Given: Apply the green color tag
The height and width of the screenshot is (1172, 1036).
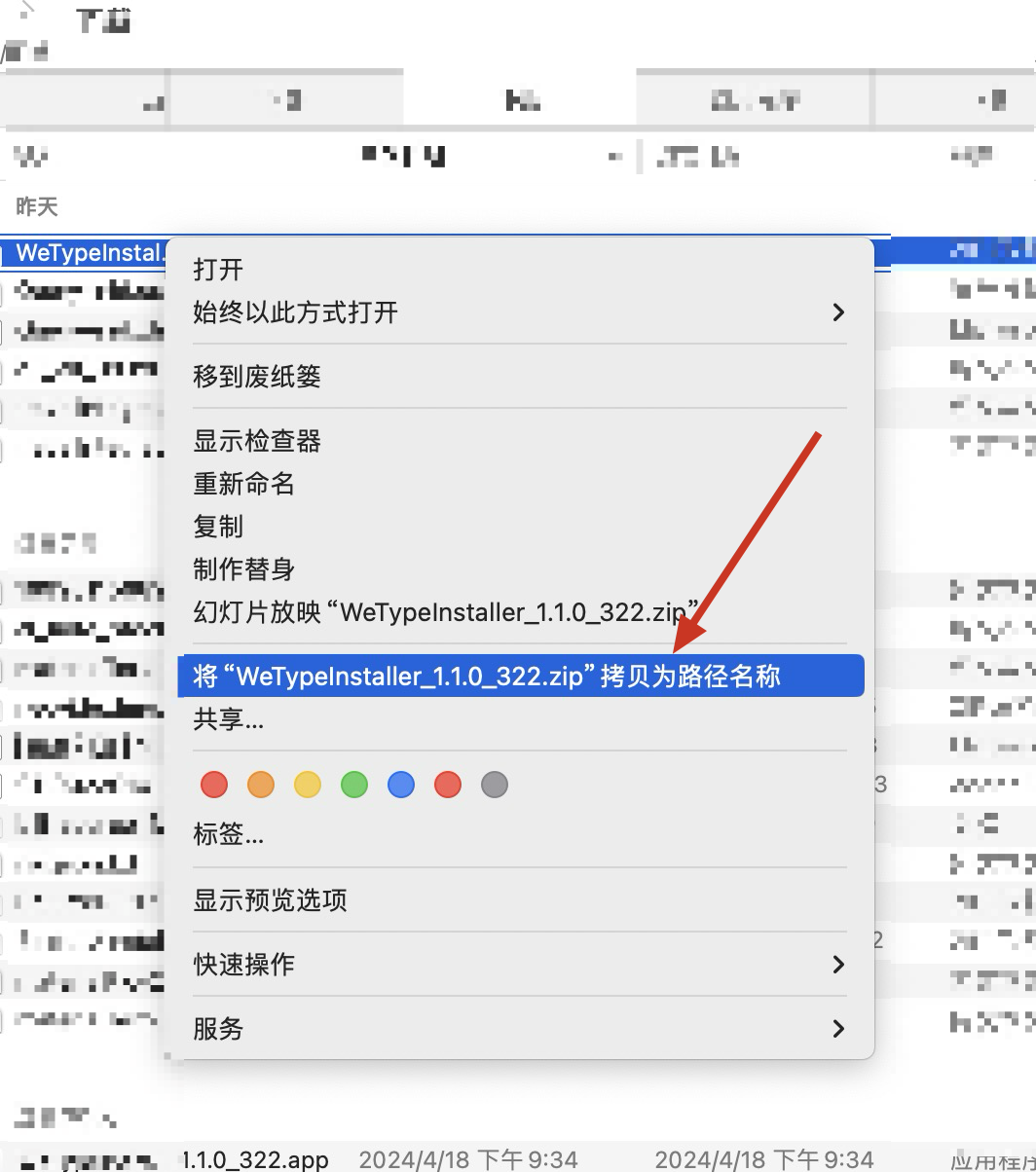Looking at the screenshot, I should click(353, 785).
